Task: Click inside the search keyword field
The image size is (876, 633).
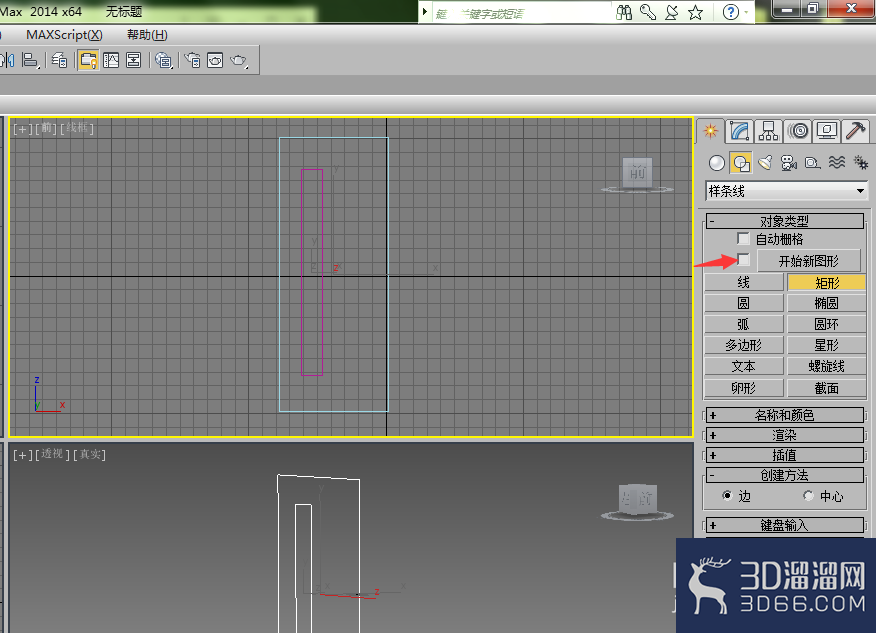Action: click(x=521, y=13)
